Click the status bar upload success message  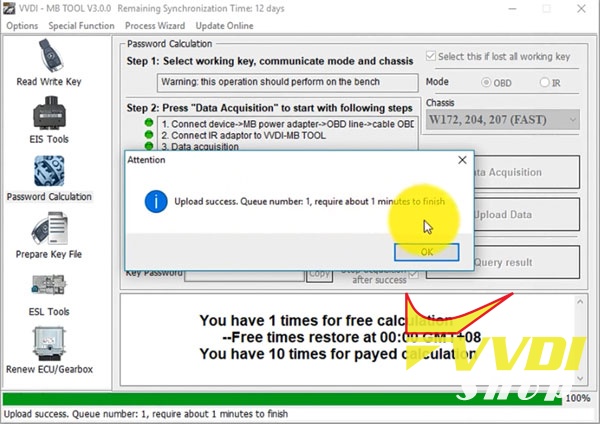point(146,414)
